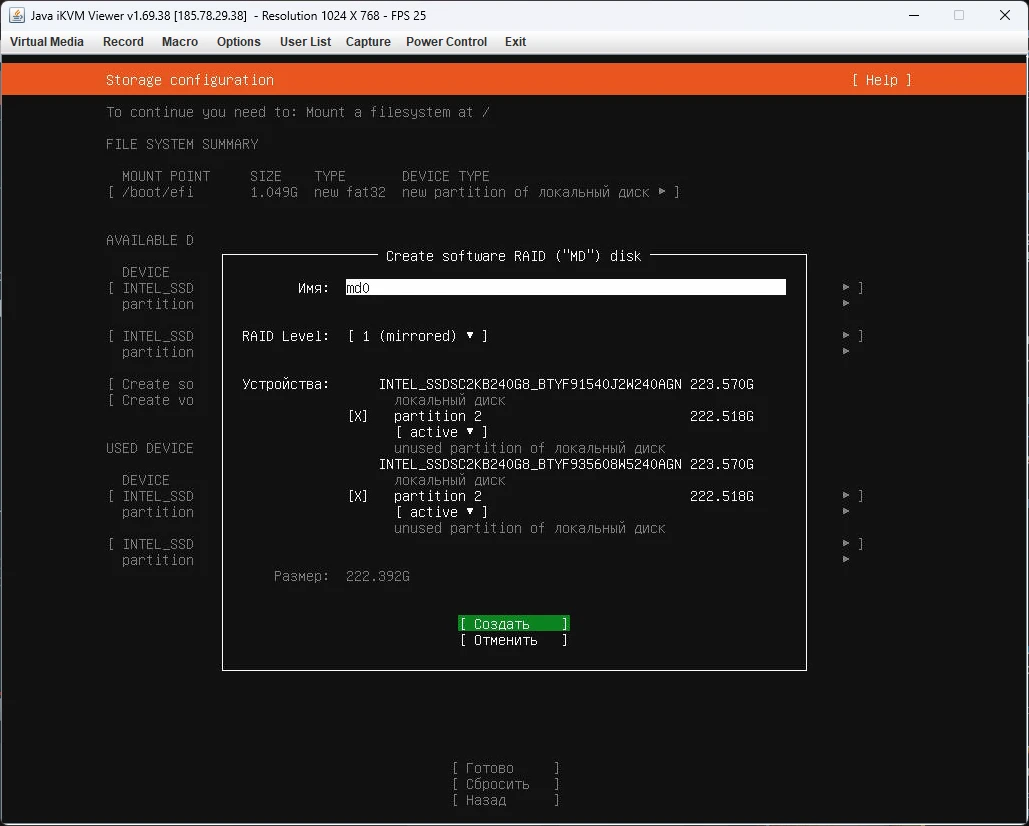Click the Создать button to create RAID
Screen dimensions: 1029x826
pos(513,624)
